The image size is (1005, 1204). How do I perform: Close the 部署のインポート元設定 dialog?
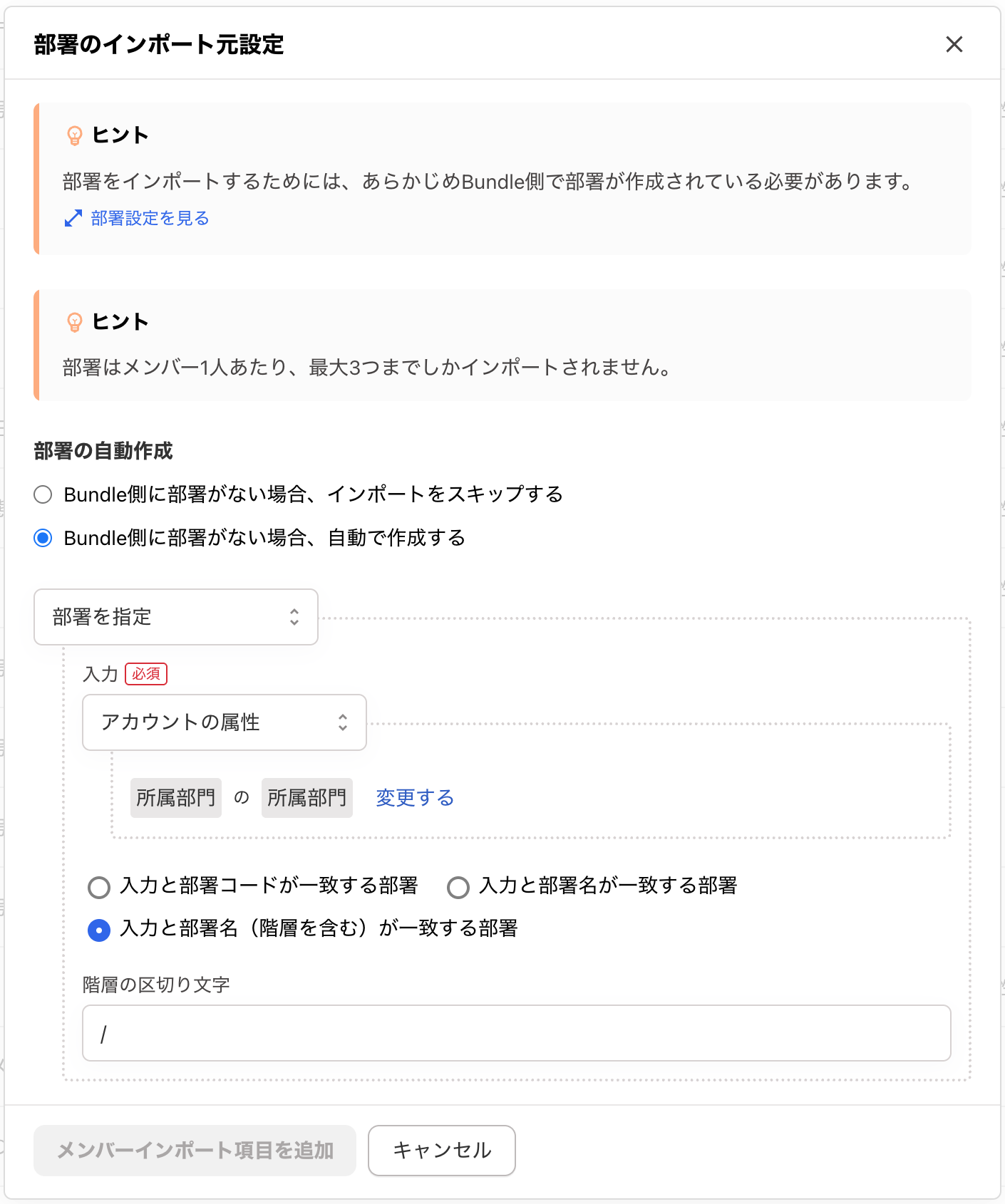[x=954, y=44]
